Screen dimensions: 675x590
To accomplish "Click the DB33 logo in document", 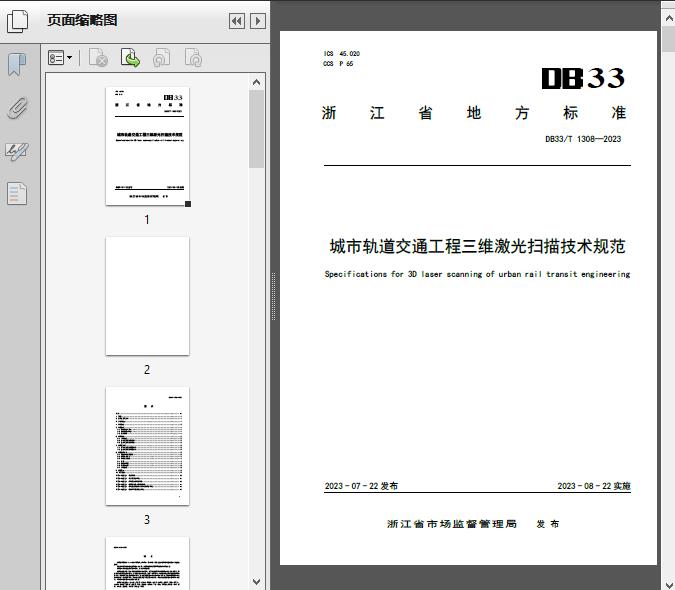I will (x=583, y=78).
